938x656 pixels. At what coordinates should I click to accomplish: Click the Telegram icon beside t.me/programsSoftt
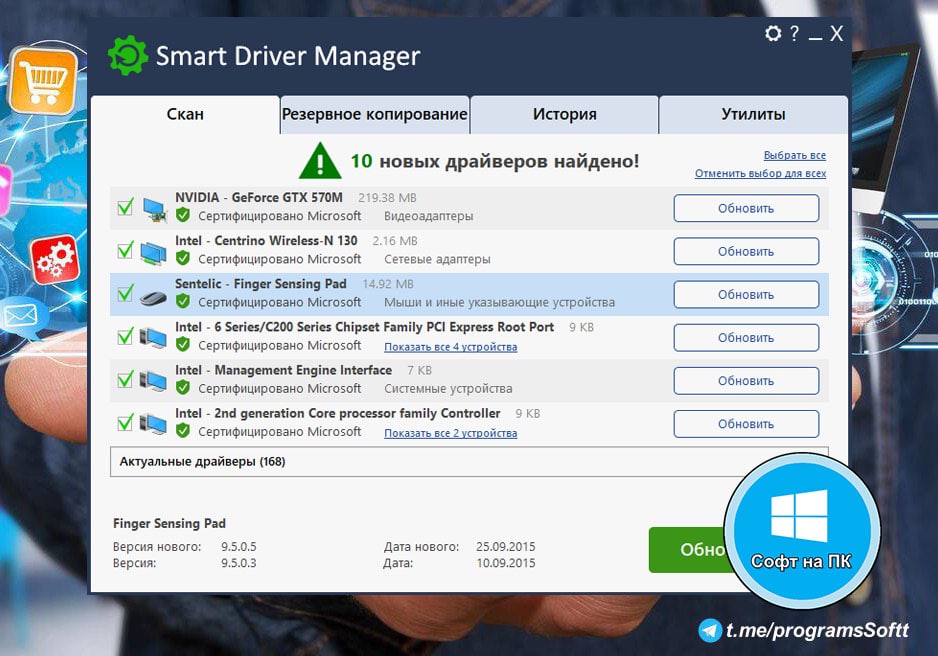[710, 630]
